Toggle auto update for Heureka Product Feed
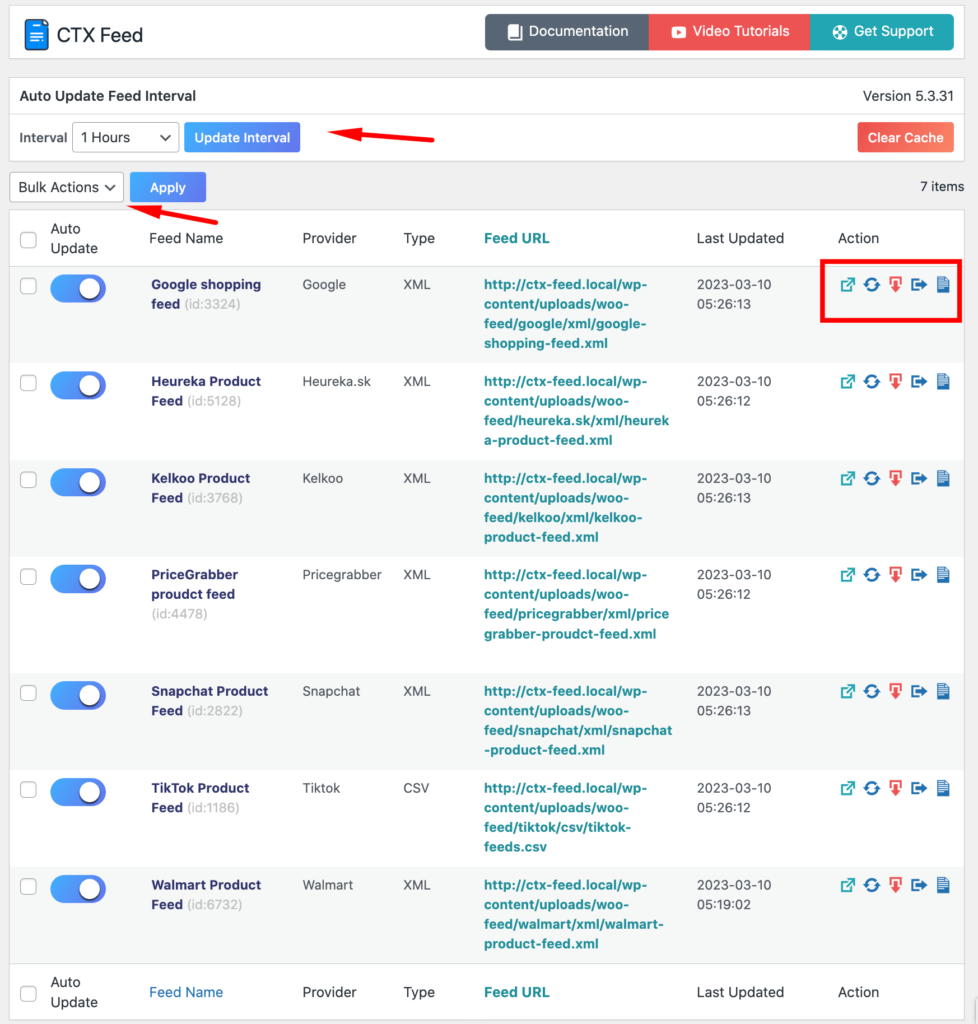This screenshot has width=978, height=1024. tap(78, 385)
